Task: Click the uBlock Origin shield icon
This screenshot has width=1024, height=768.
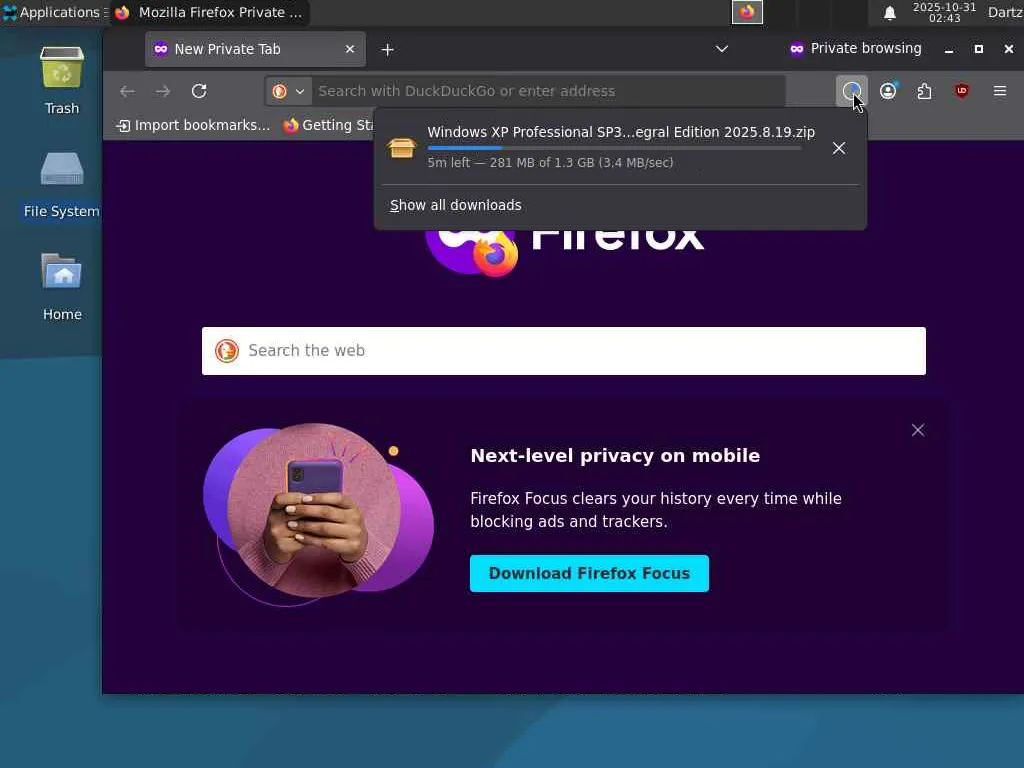Action: point(961,91)
